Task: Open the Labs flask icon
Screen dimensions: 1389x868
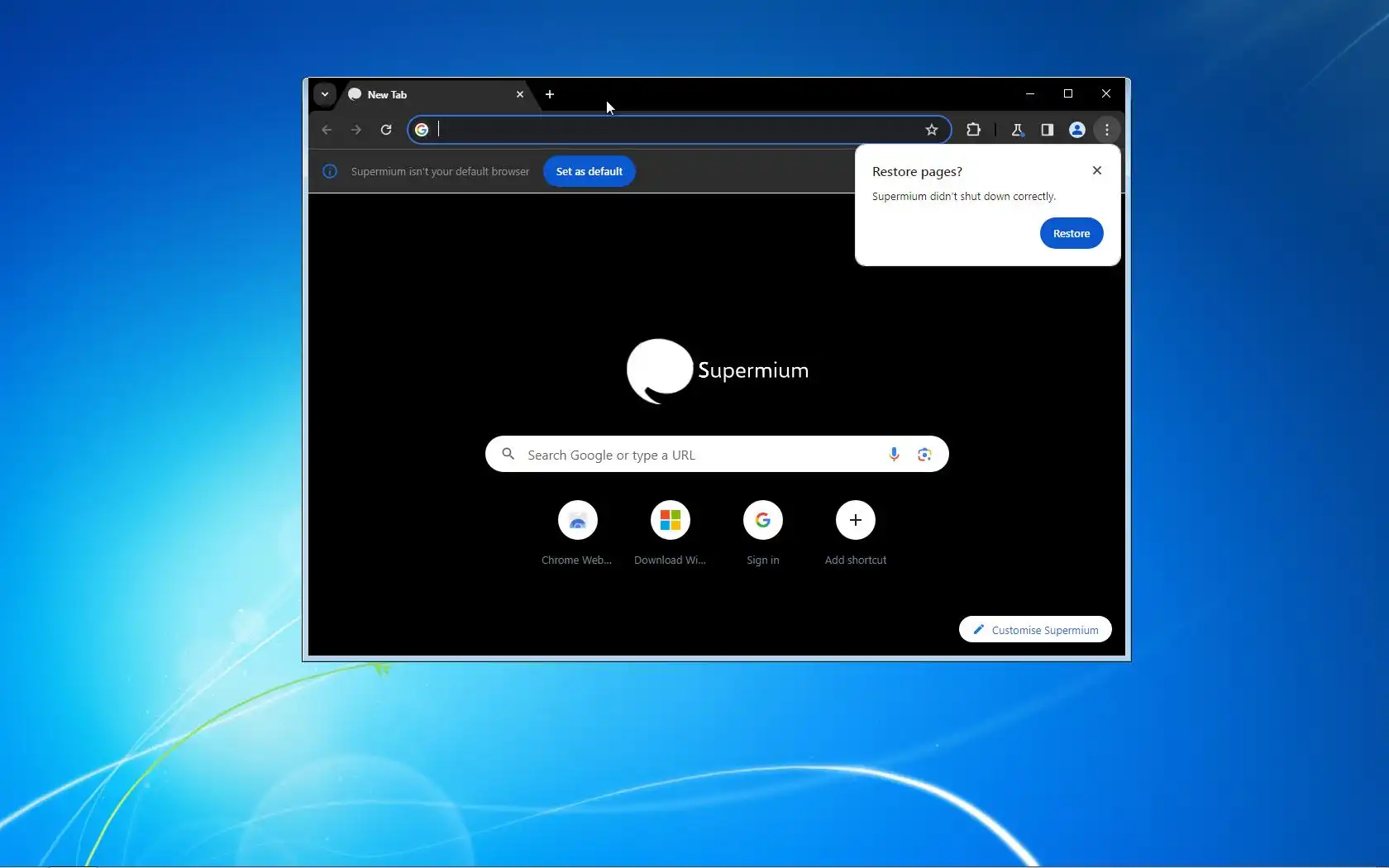Action: tap(1018, 130)
